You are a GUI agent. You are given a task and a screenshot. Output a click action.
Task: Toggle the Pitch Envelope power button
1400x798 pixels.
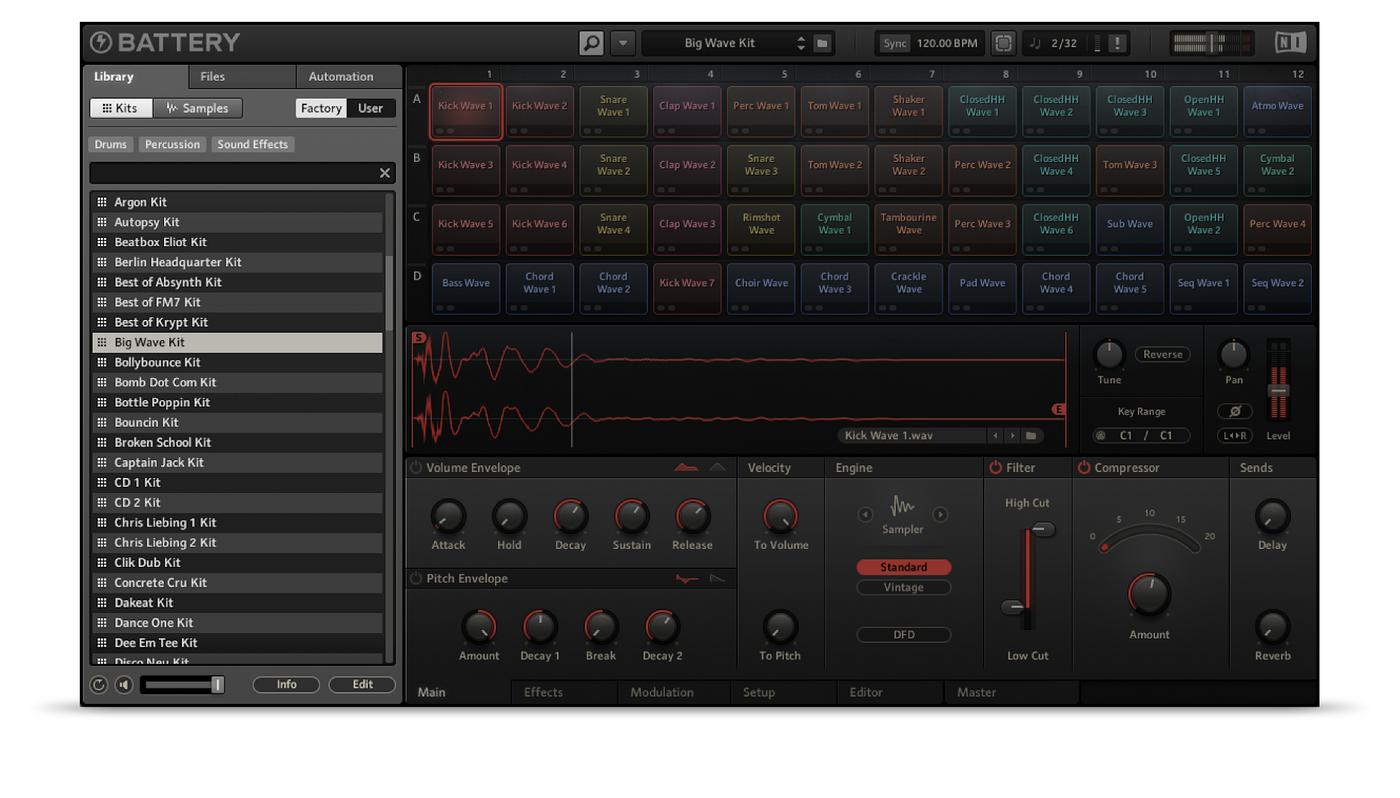coord(416,579)
